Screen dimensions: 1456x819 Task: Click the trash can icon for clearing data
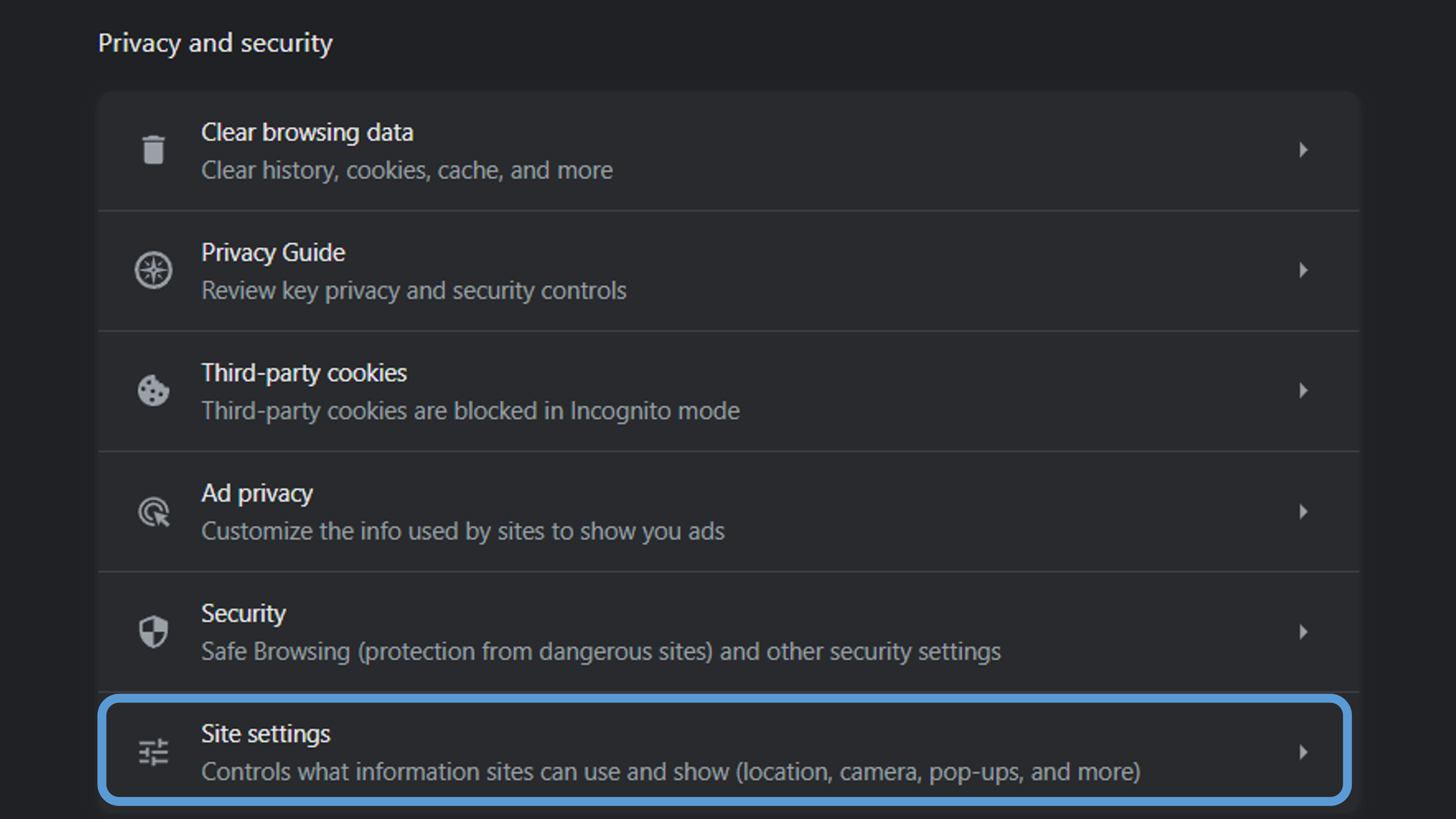coord(153,150)
